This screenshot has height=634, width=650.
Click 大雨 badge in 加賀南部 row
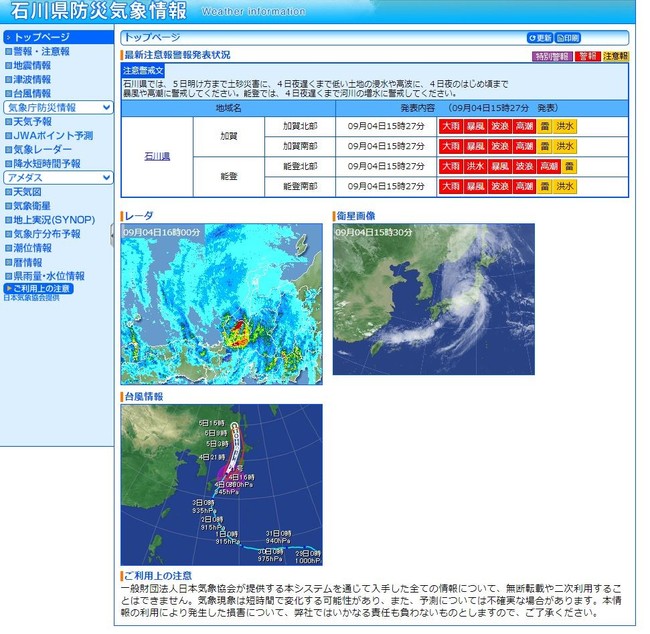pos(450,146)
